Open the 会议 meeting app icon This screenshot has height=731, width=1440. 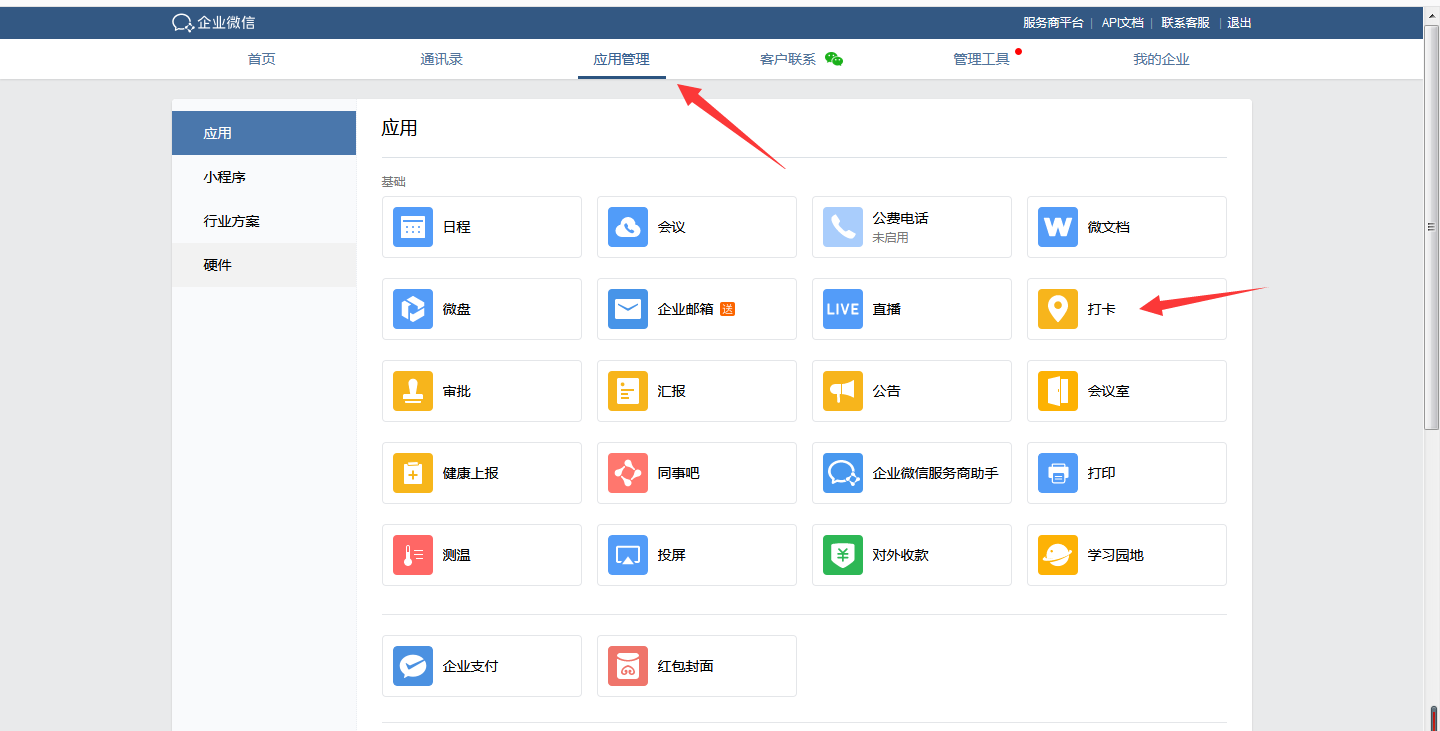click(628, 227)
